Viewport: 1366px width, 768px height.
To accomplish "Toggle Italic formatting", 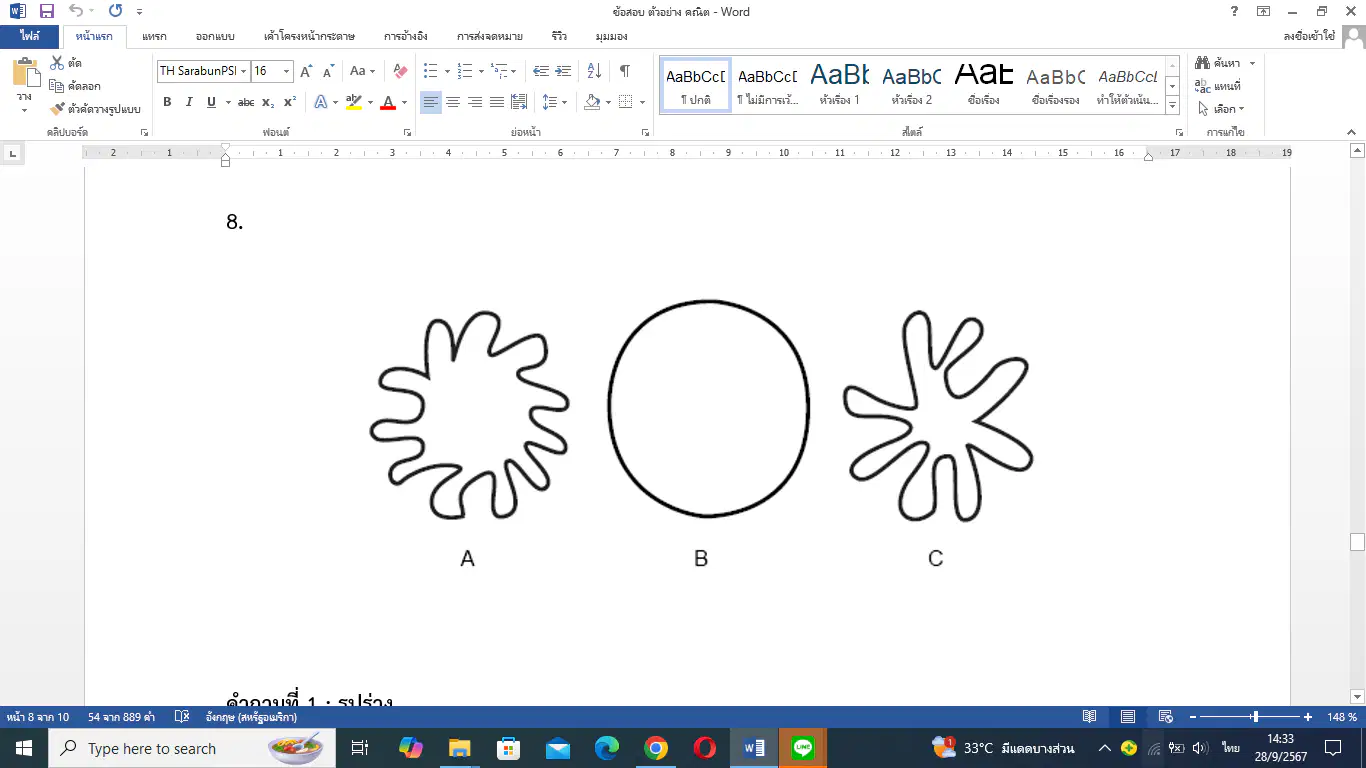I will pyautogui.click(x=189, y=102).
